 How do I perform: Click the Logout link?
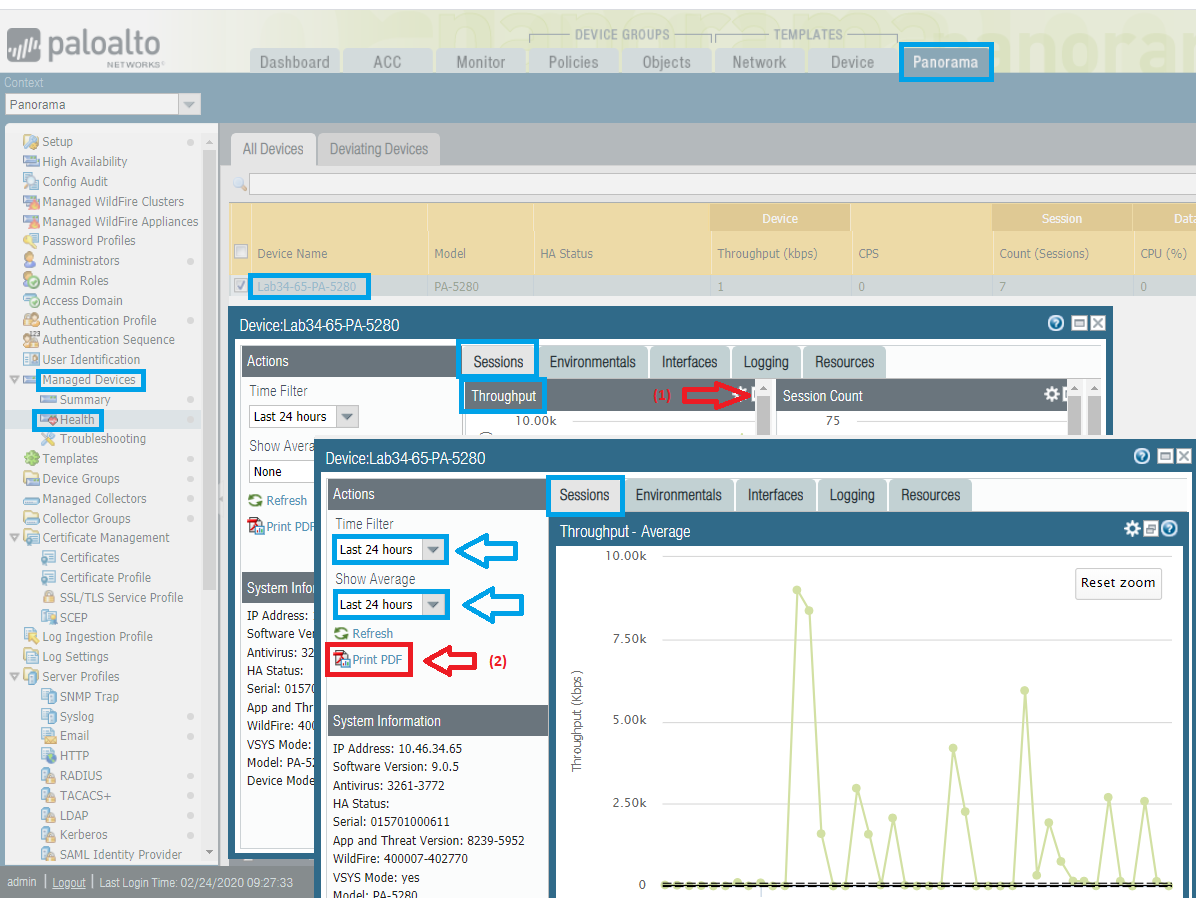69,882
